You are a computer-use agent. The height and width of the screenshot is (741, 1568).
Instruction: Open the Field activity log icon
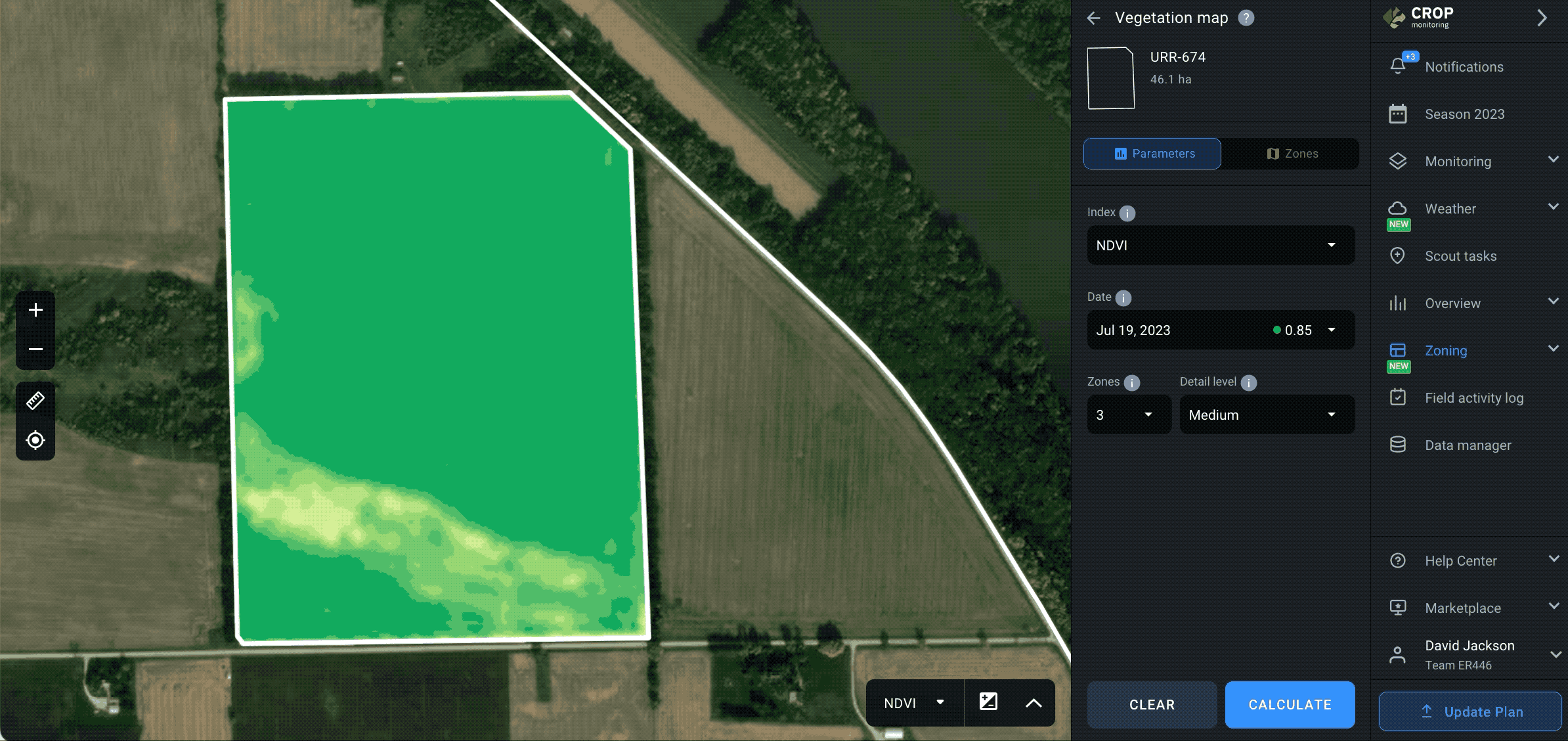[1397, 397]
